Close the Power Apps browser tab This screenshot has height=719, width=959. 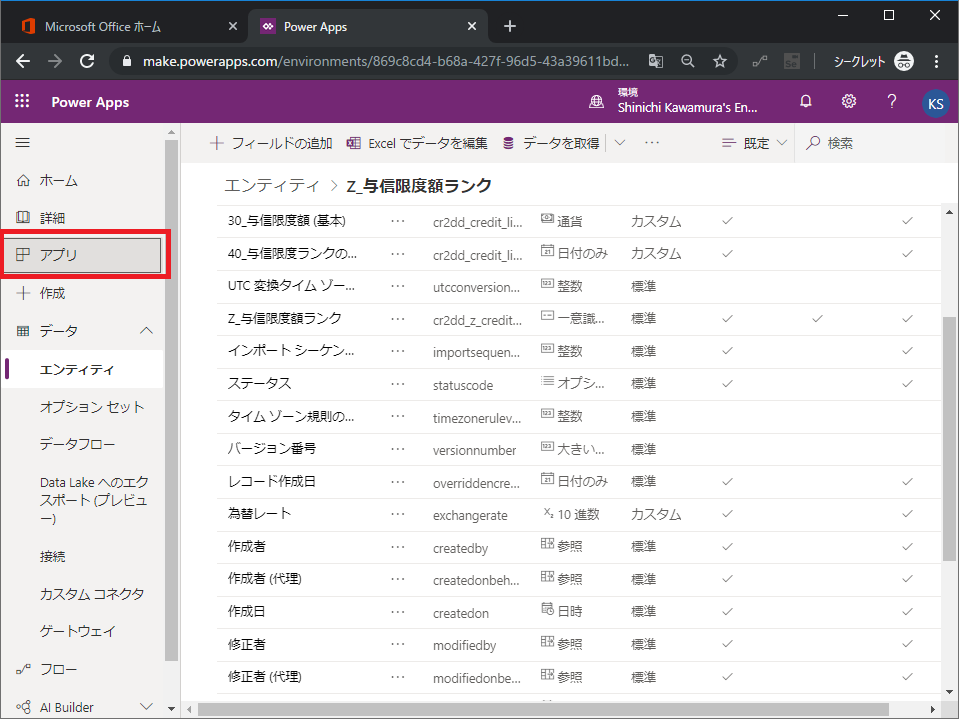(x=472, y=26)
